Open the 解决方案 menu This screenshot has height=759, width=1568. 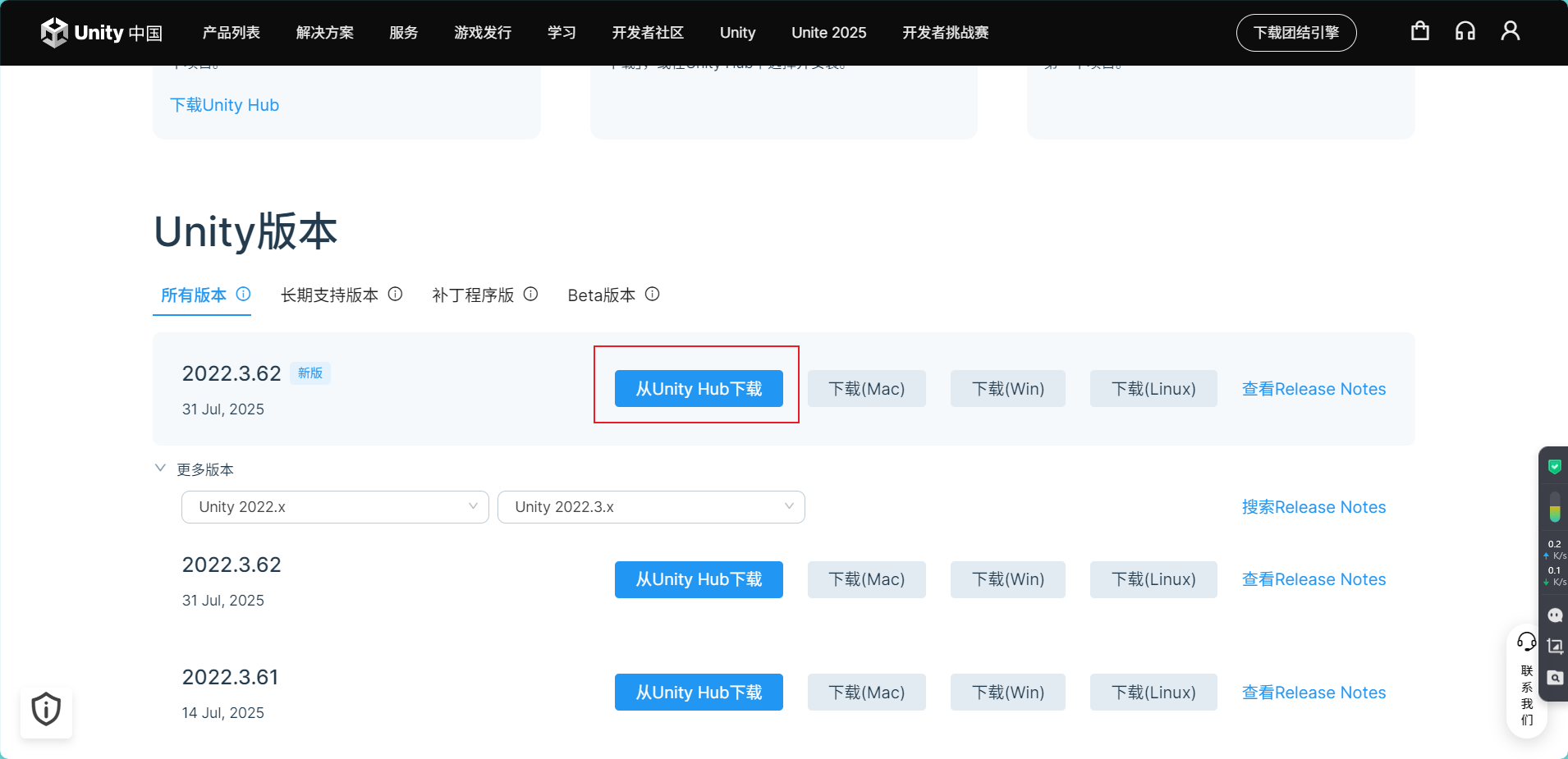coord(325,33)
